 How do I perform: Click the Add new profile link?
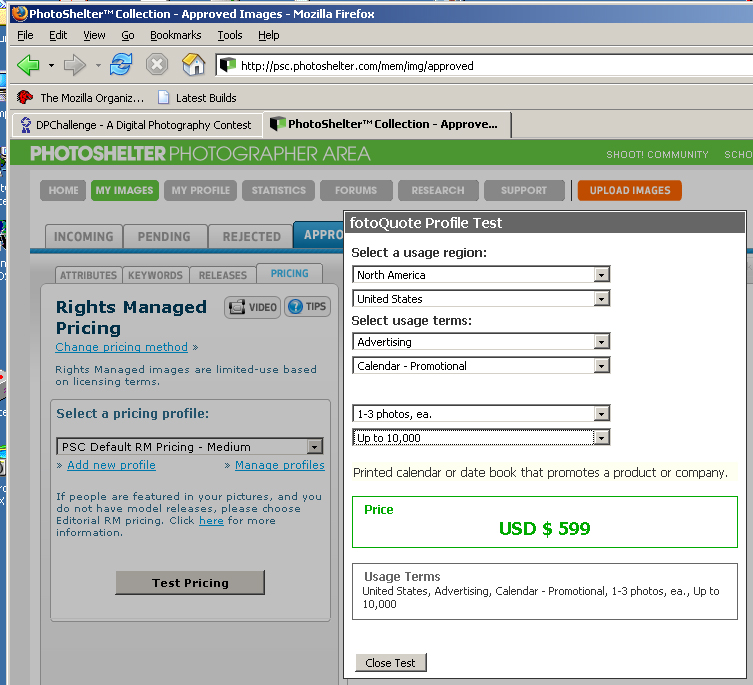click(111, 465)
